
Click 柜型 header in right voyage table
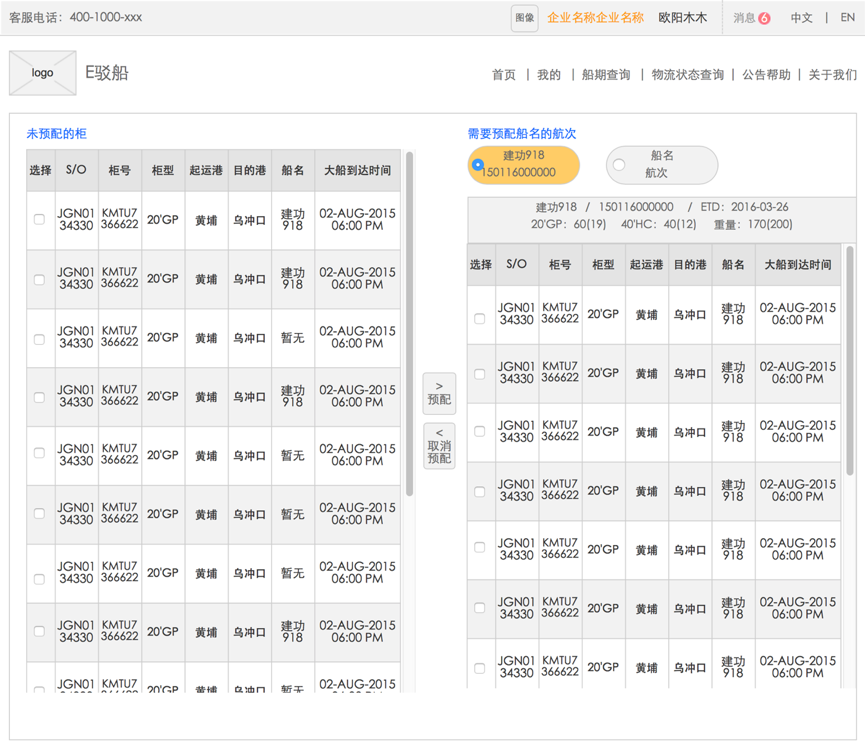pyautogui.click(x=603, y=264)
